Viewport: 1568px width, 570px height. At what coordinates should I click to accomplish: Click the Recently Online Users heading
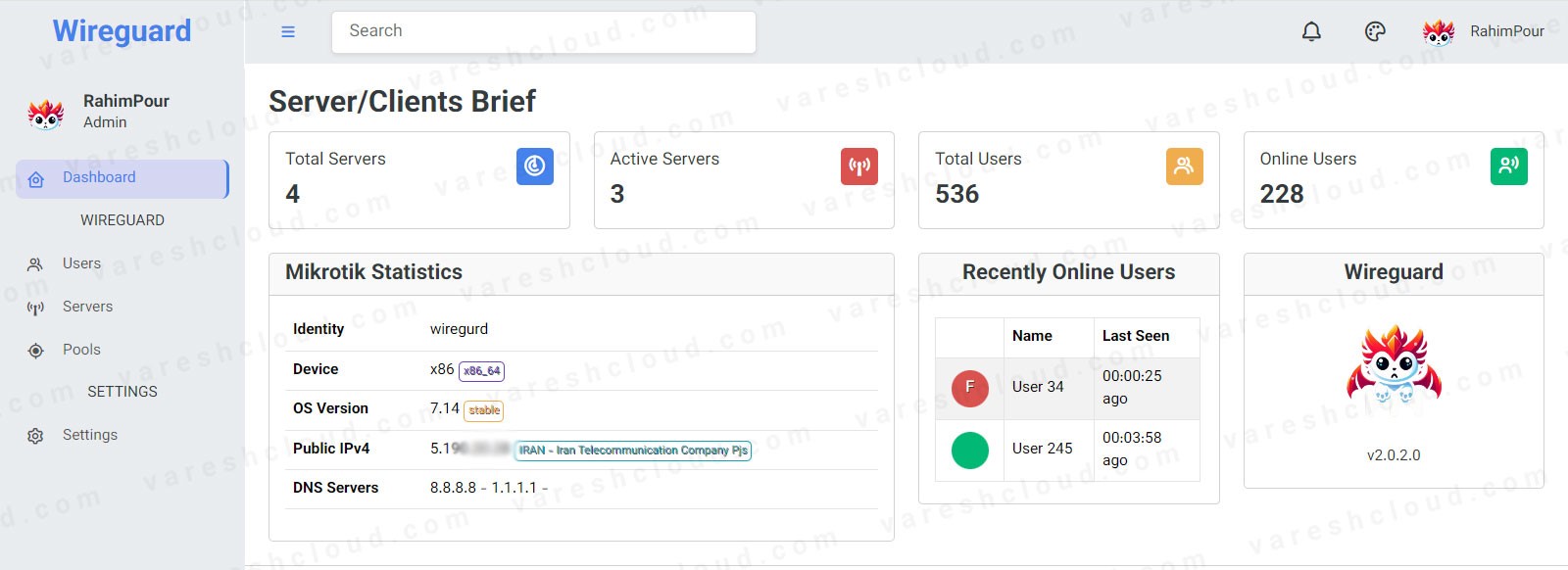(1069, 272)
